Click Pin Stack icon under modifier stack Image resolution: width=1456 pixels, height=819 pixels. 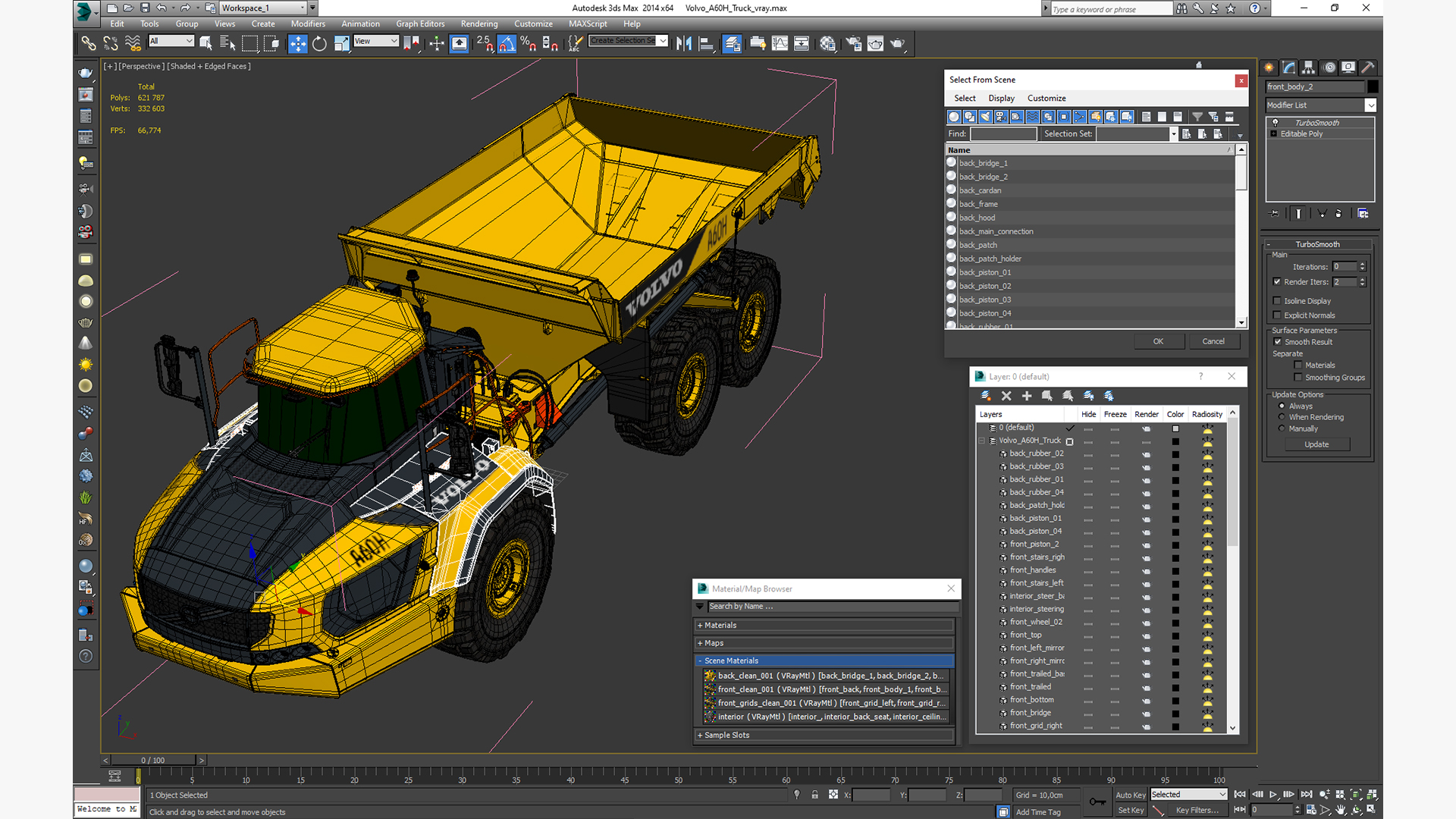(1275, 214)
